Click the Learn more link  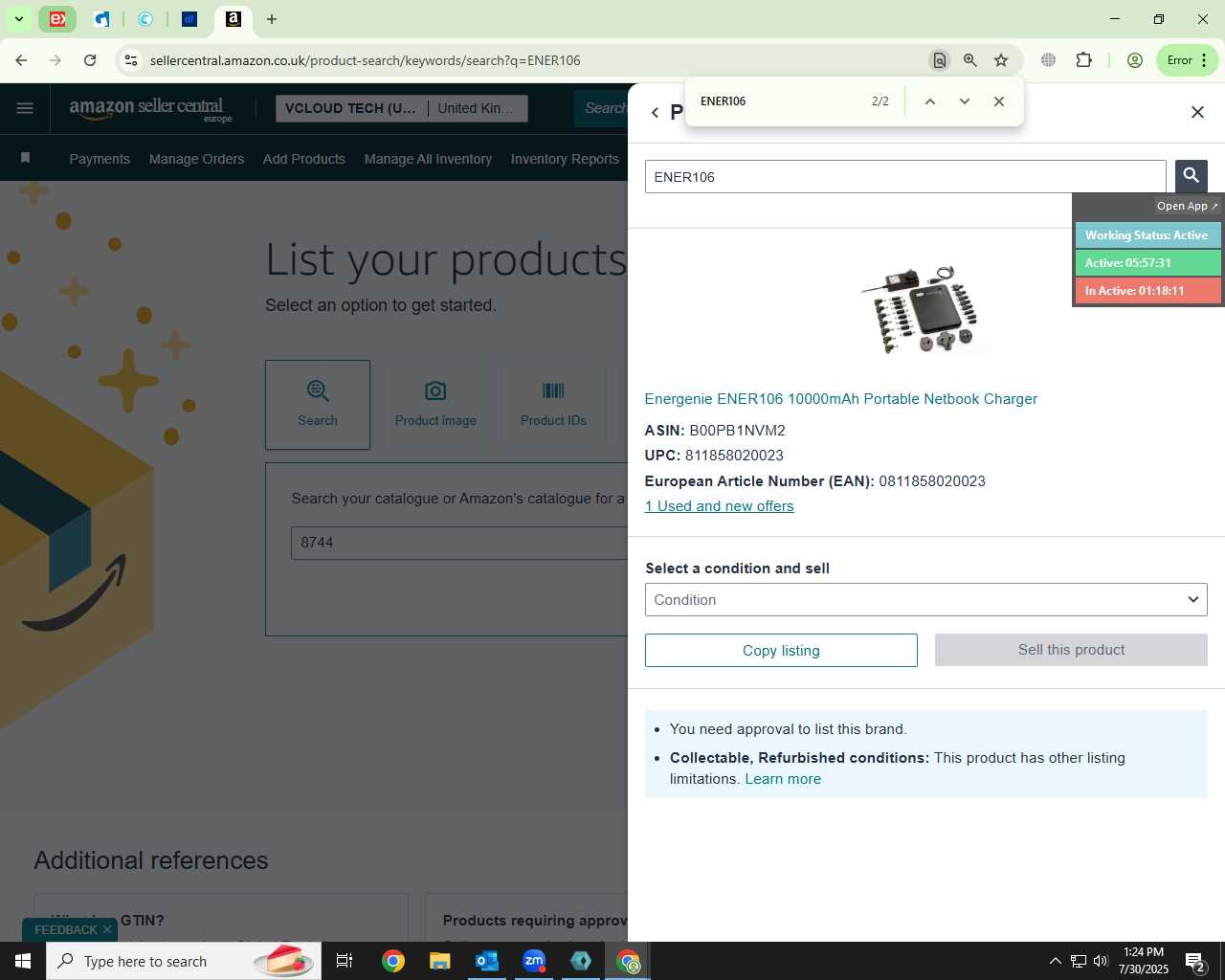[783, 779]
